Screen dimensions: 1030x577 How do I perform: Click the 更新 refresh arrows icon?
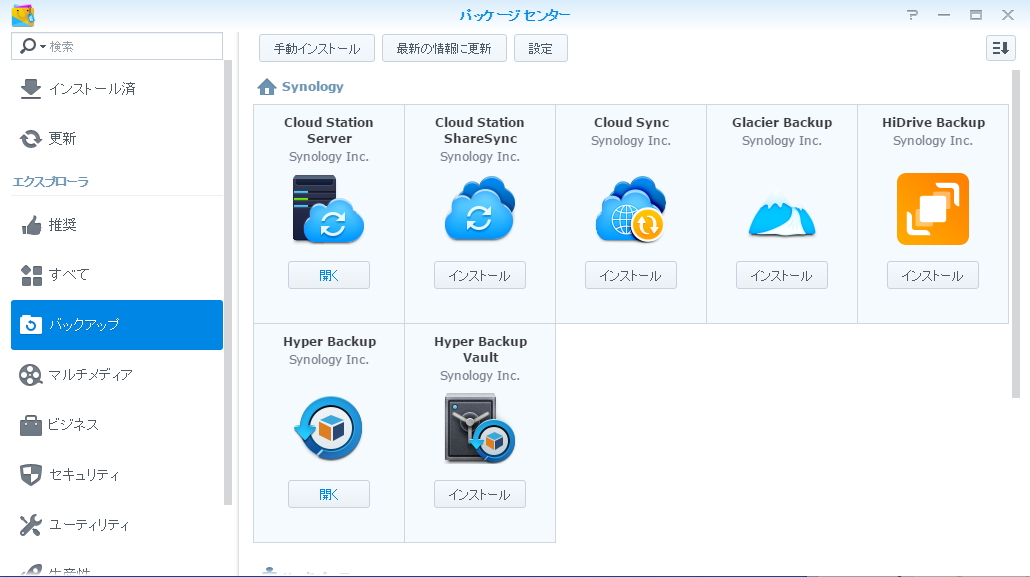(x=30, y=139)
